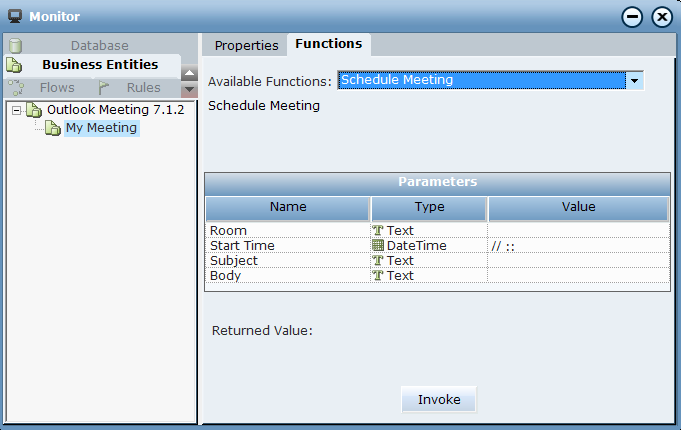The height and width of the screenshot is (430, 681).
Task: Click the Text type icon in Room row
Action: pos(378,231)
